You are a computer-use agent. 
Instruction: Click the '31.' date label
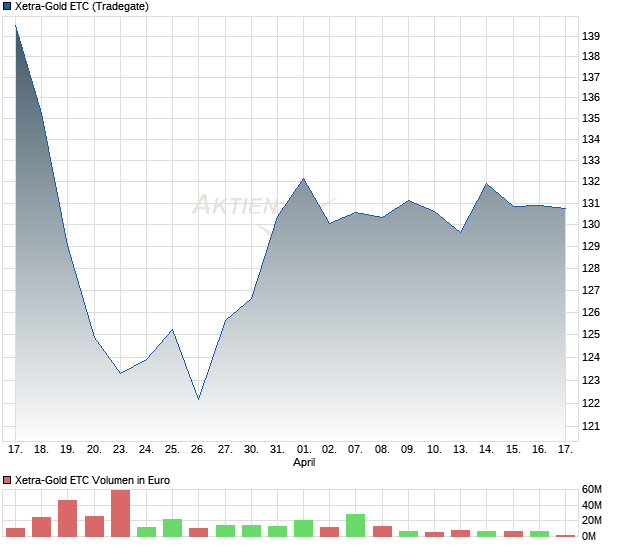click(x=277, y=450)
